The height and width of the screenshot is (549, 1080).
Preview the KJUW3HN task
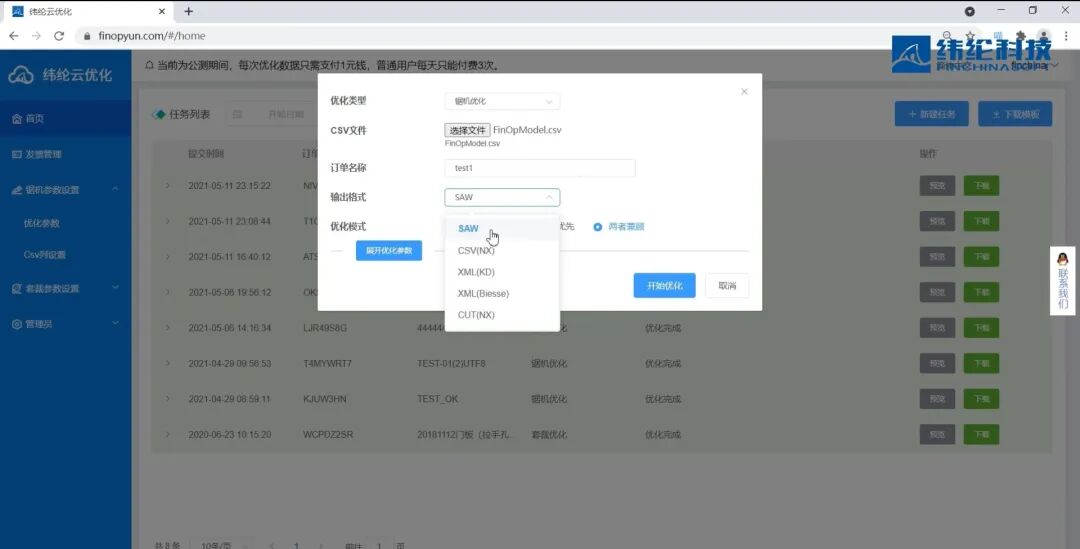click(x=937, y=399)
